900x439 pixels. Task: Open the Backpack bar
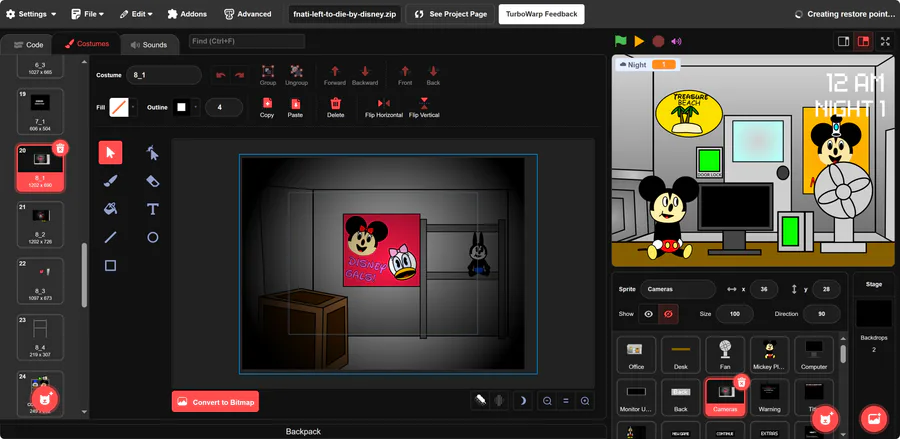pos(303,431)
